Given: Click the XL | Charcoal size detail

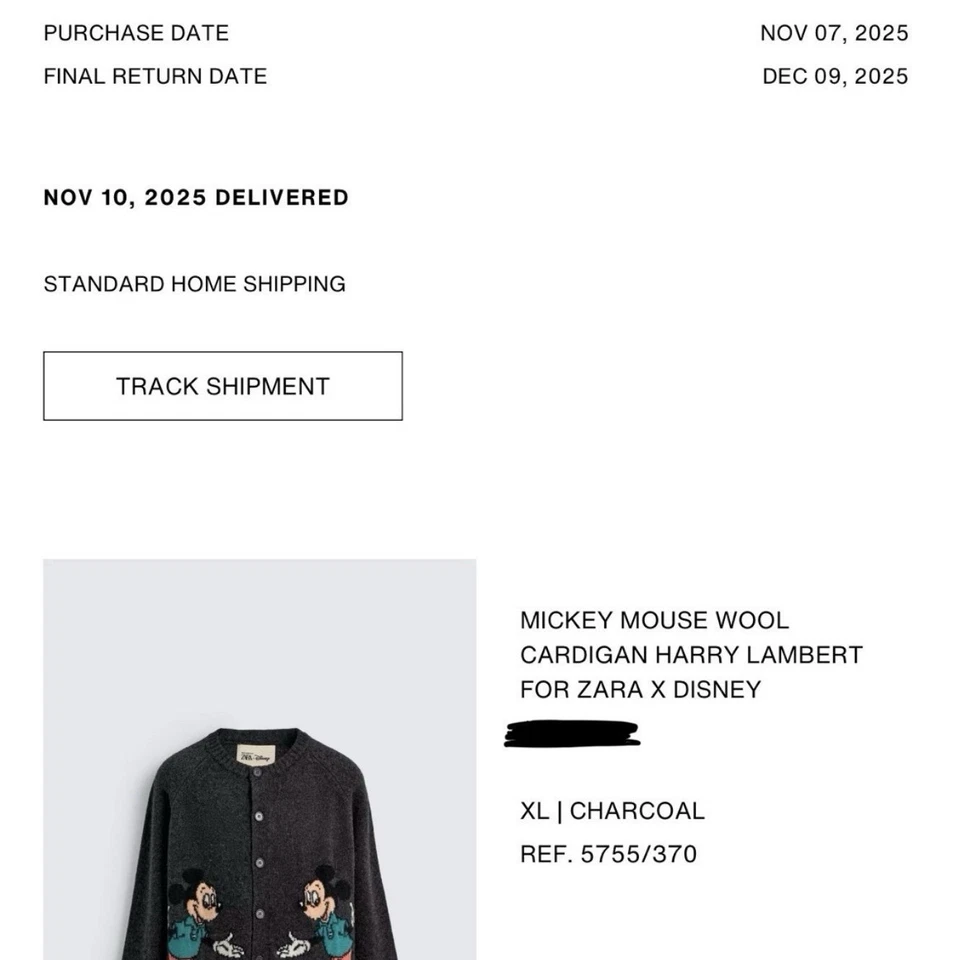Looking at the screenshot, I should click(611, 811).
